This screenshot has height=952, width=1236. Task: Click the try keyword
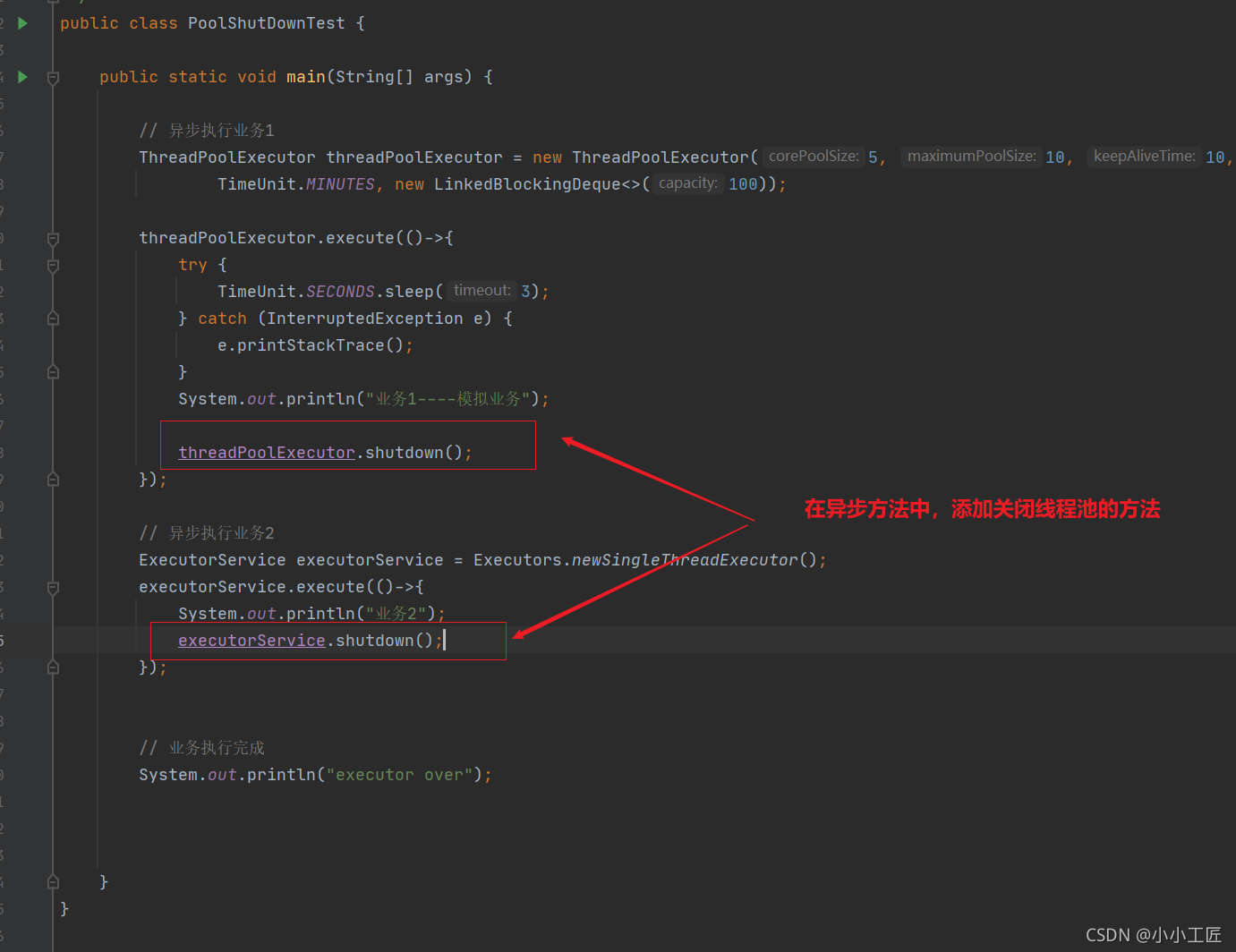pos(192,265)
